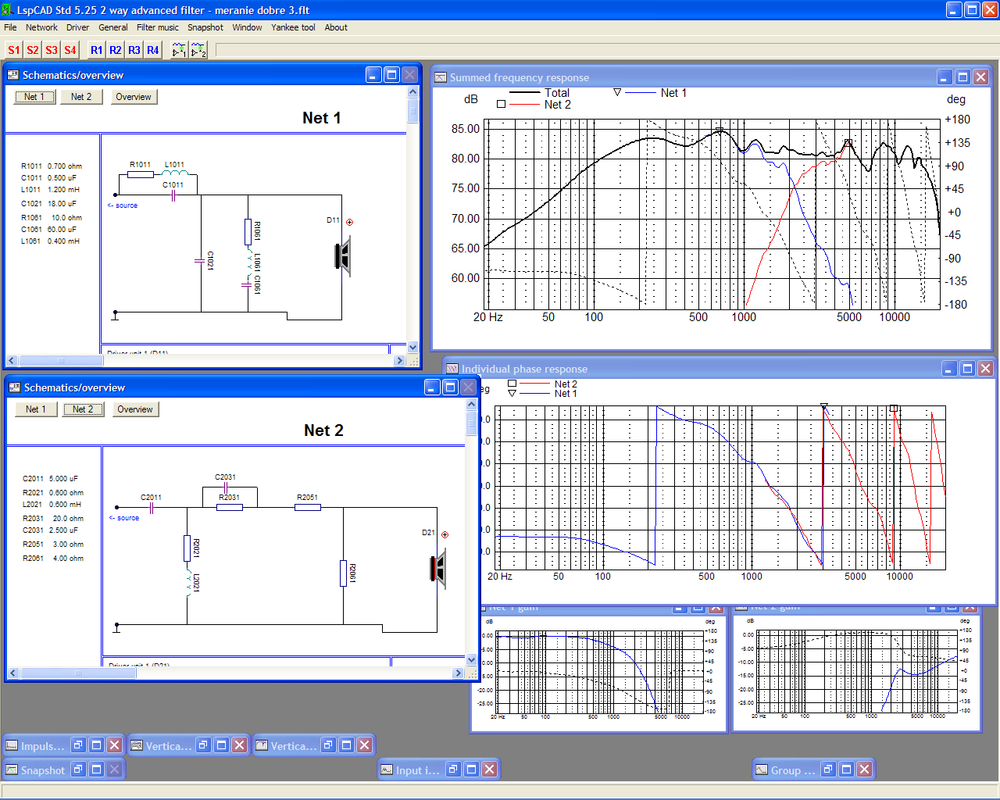
Task: Click the 'R1011 0.700 ohm' component value
Action: [x=52, y=166]
